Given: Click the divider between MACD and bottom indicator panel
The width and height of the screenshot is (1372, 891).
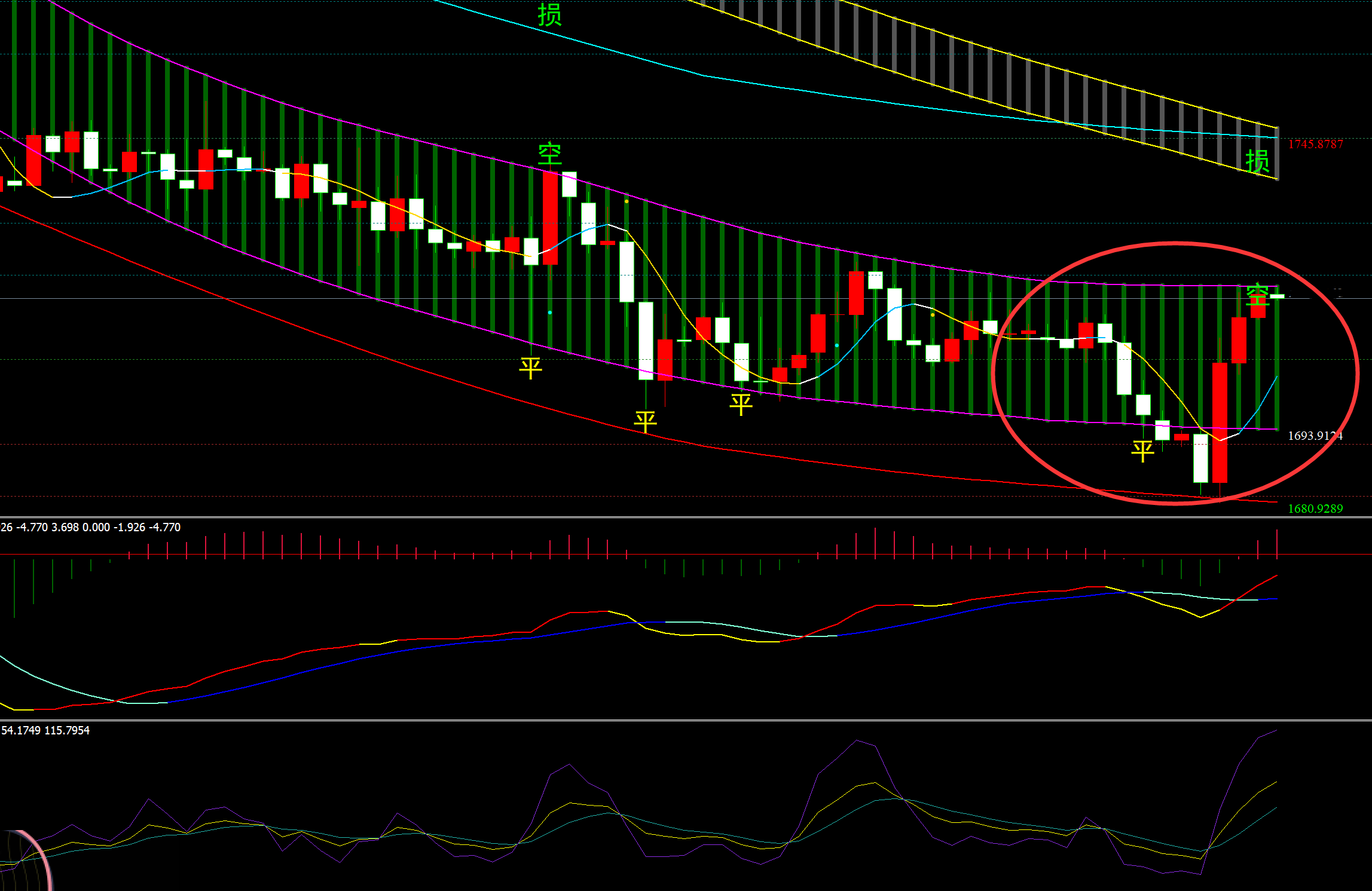Looking at the screenshot, I should [686, 720].
